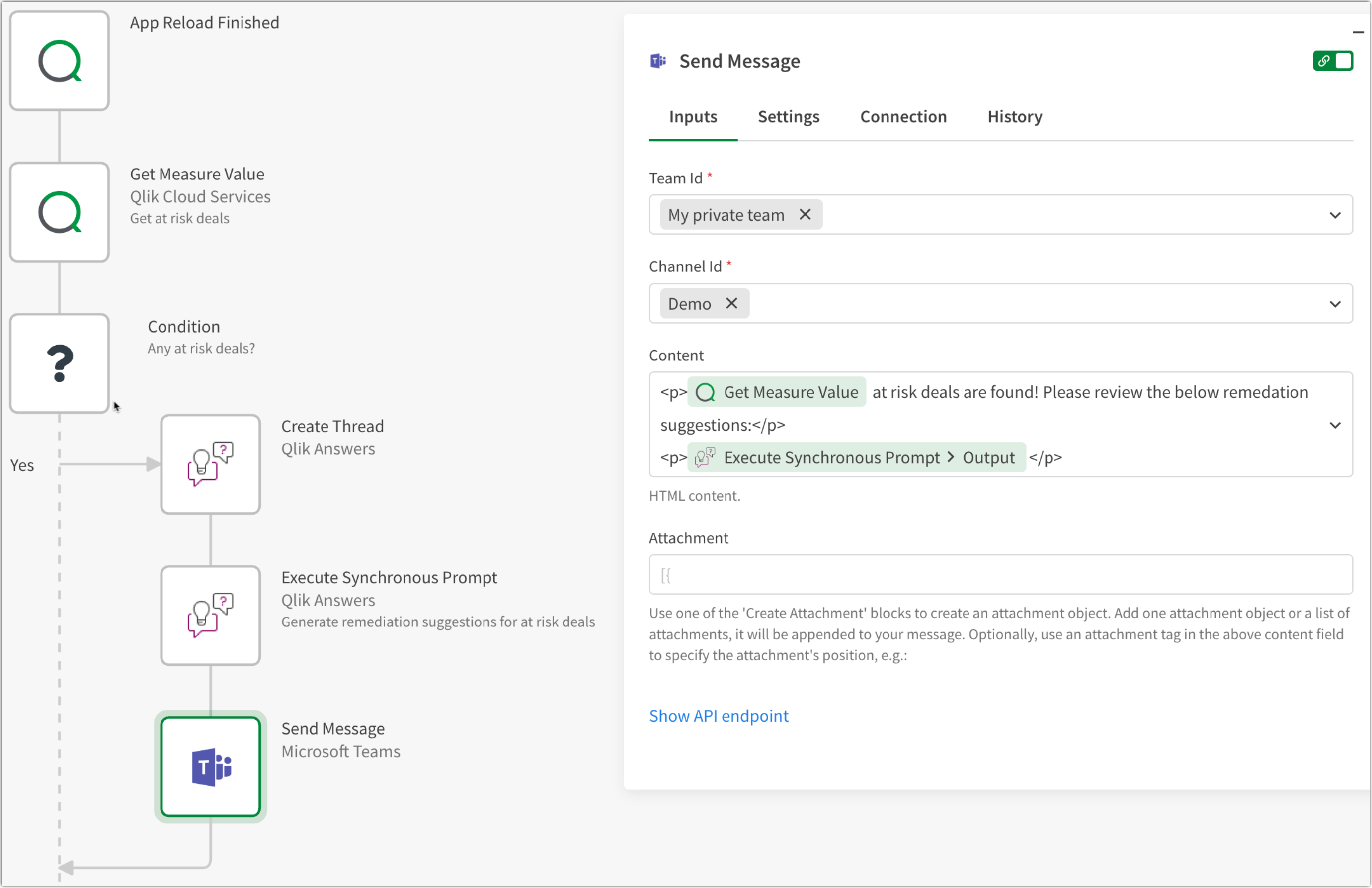Remove the Demo channel chip

point(732,303)
